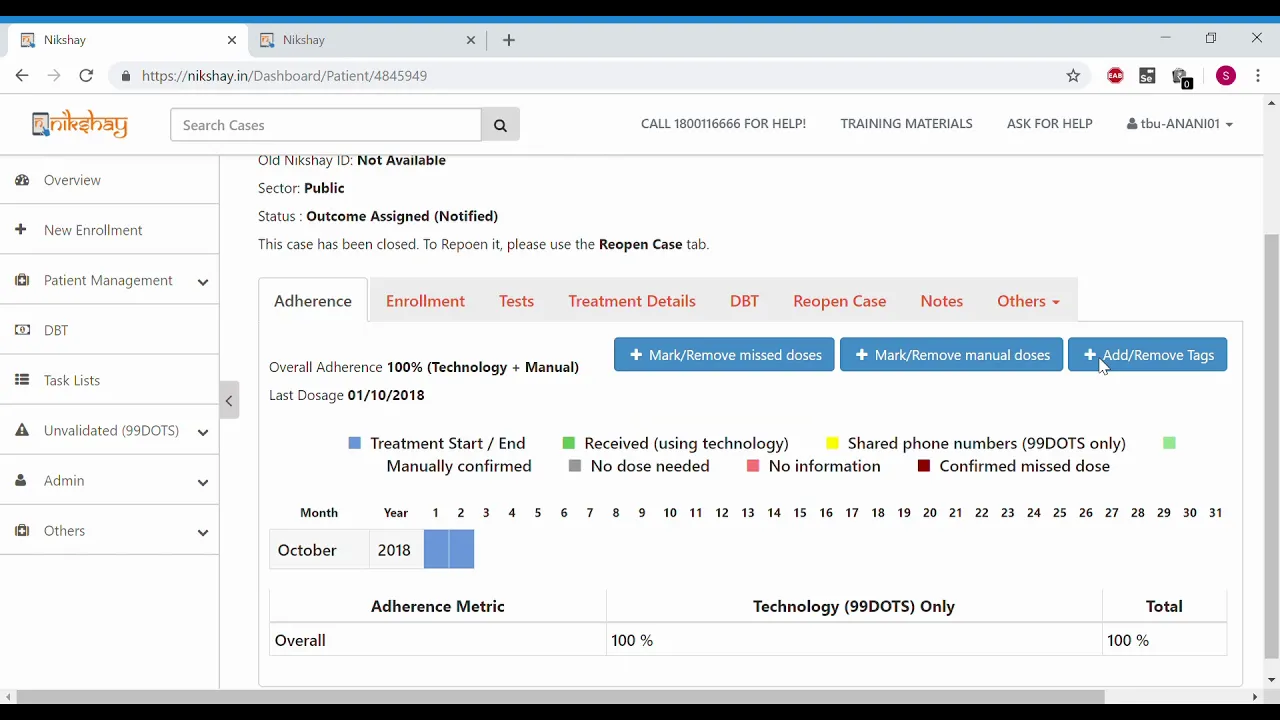Click the Patient Management briefcase icon
This screenshot has width=1280, height=720.
[x=22, y=280]
